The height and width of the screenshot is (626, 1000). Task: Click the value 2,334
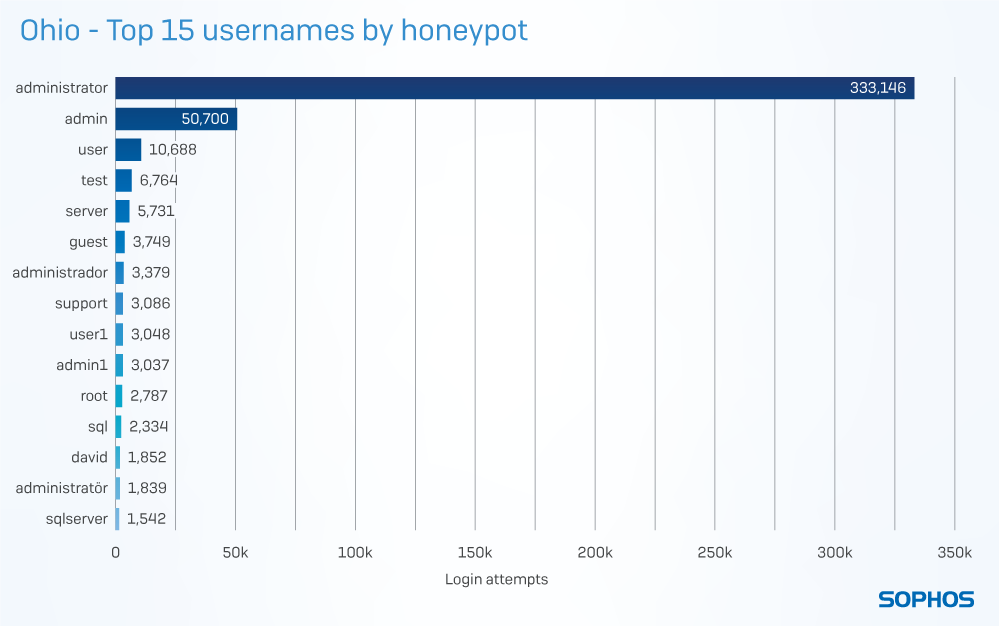coord(149,426)
